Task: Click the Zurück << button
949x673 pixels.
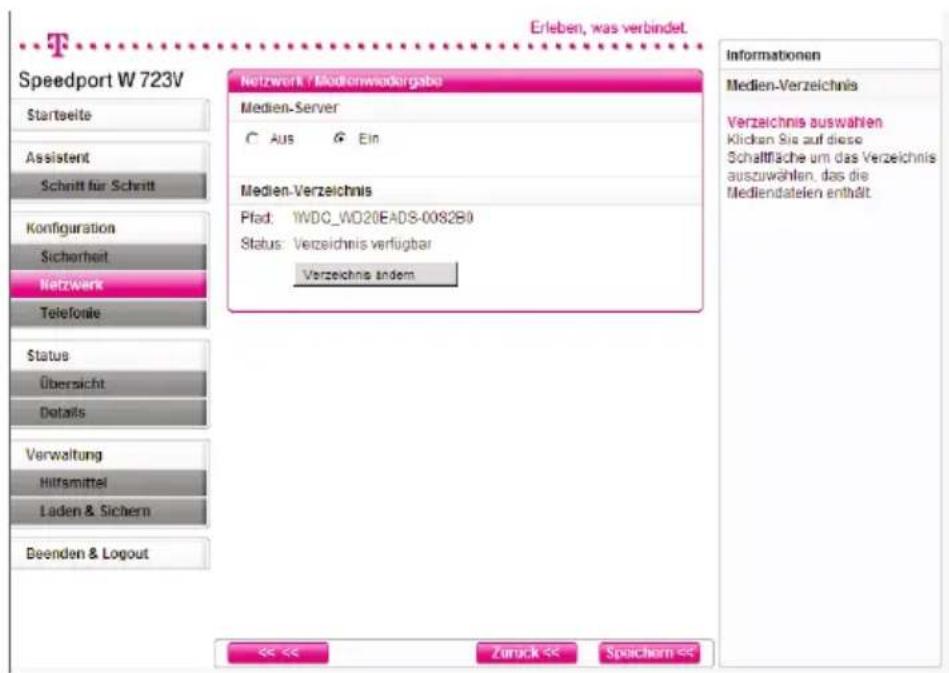Action: click(526, 653)
